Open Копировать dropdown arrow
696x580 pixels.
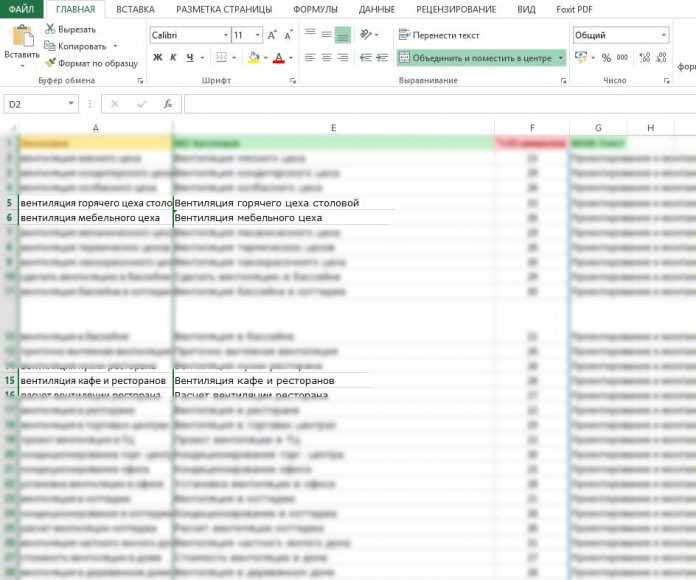coord(115,46)
